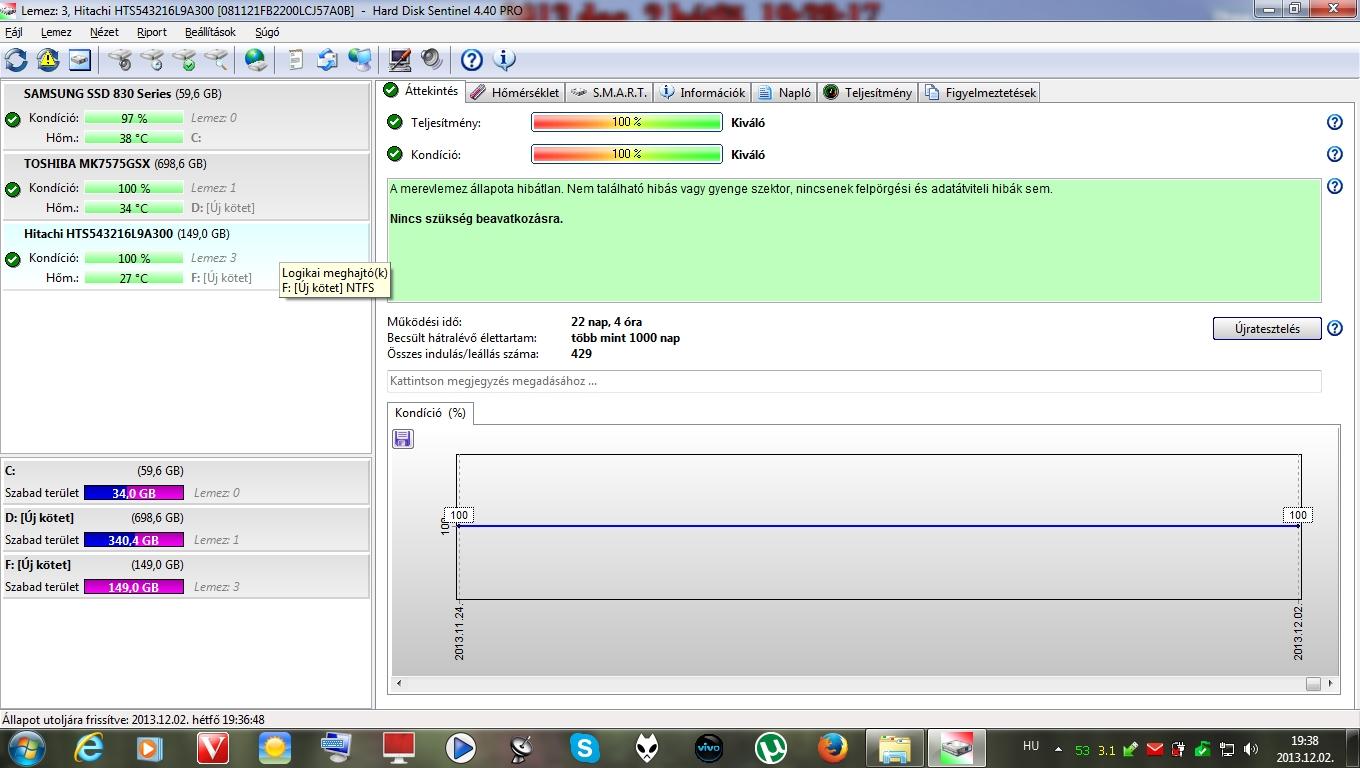The height and width of the screenshot is (768, 1360).
Task: Click the info bubble toolbar icon
Action: 504,60
